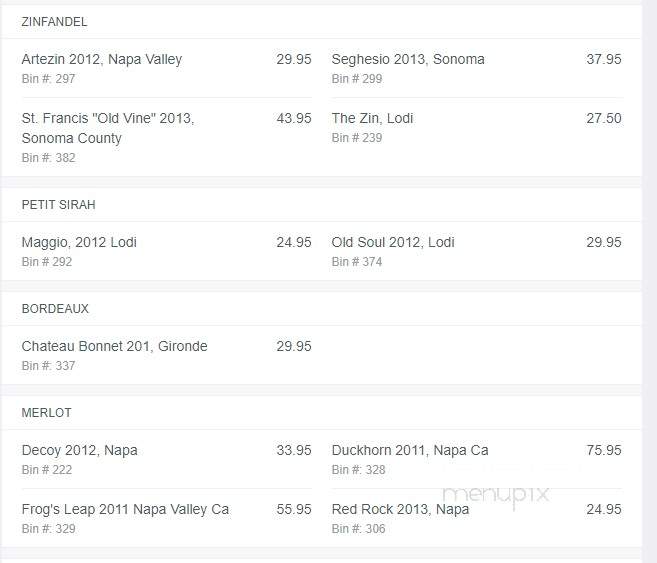Click the MERLOT section heading
Image resolution: width=657 pixels, height=563 pixels.
pos(47,413)
